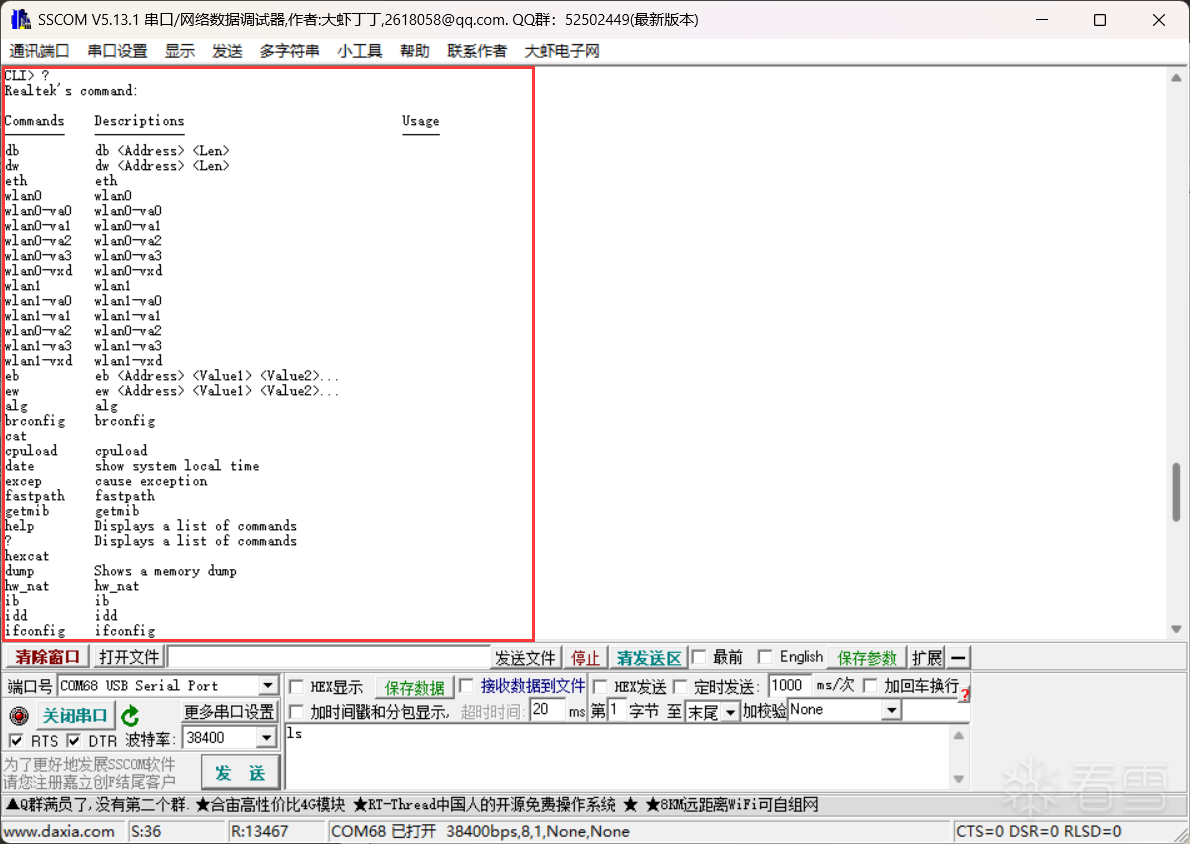Open the 联系作者 menu

[x=477, y=51]
